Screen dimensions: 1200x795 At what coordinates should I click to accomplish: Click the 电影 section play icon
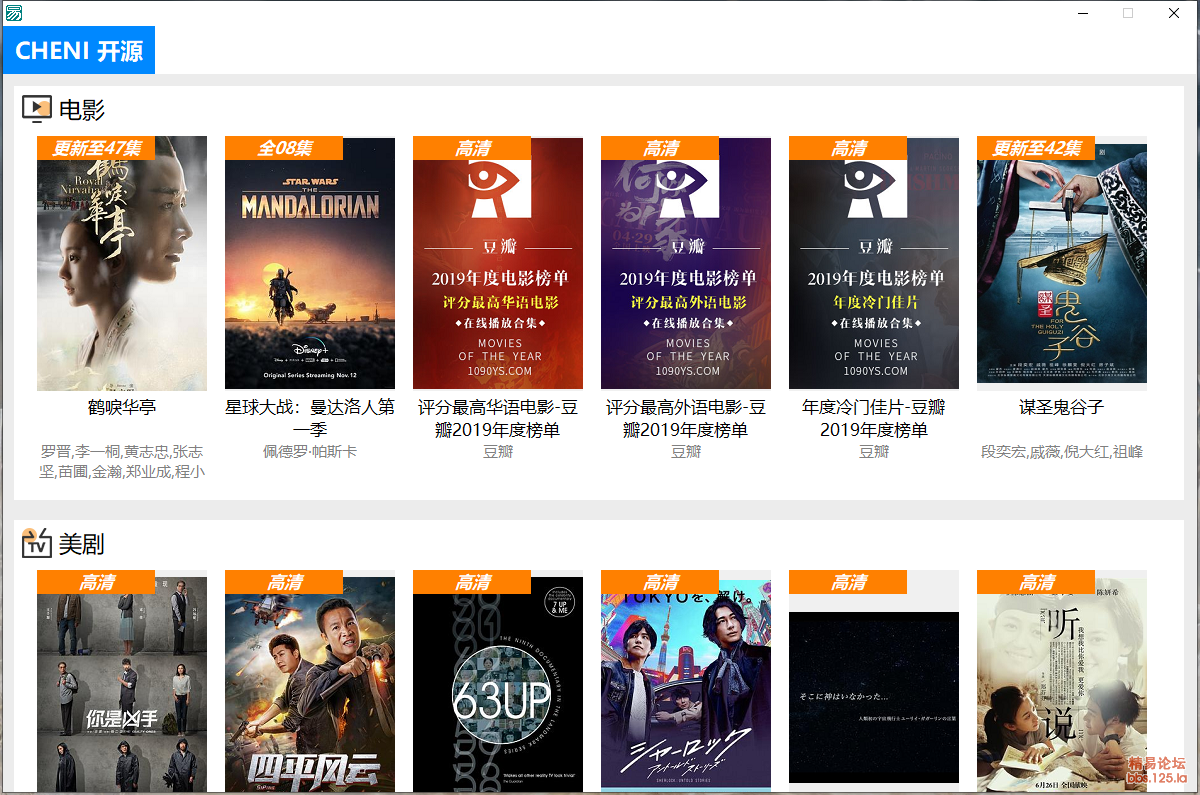[37, 109]
